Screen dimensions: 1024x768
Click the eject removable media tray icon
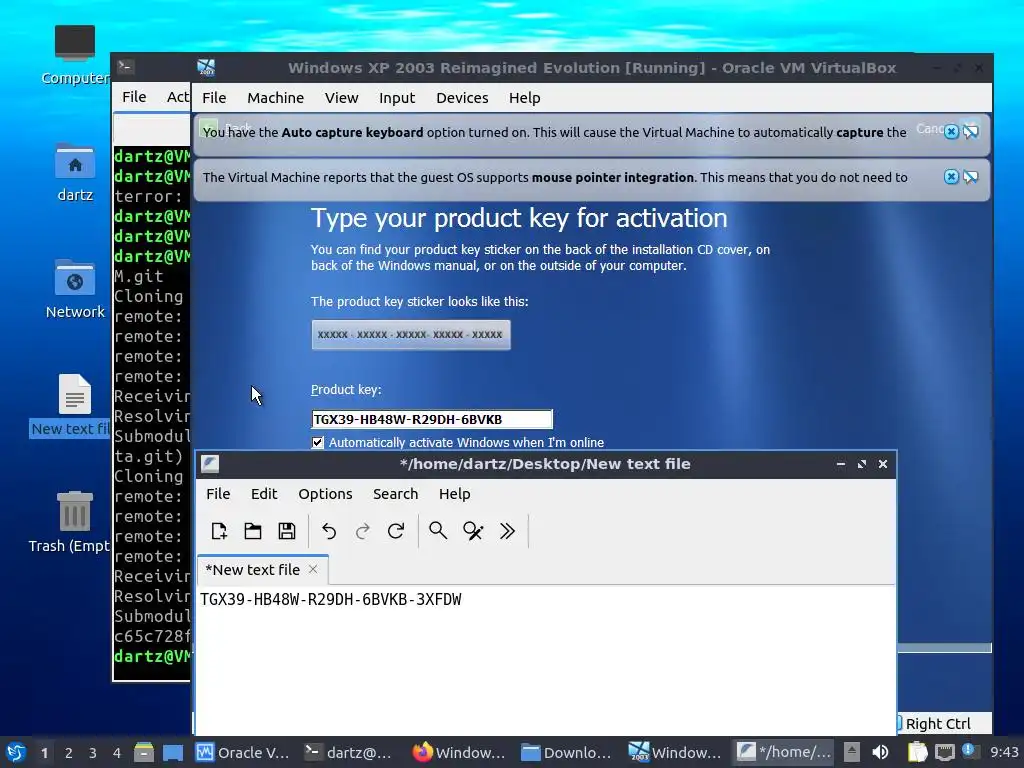coord(852,753)
